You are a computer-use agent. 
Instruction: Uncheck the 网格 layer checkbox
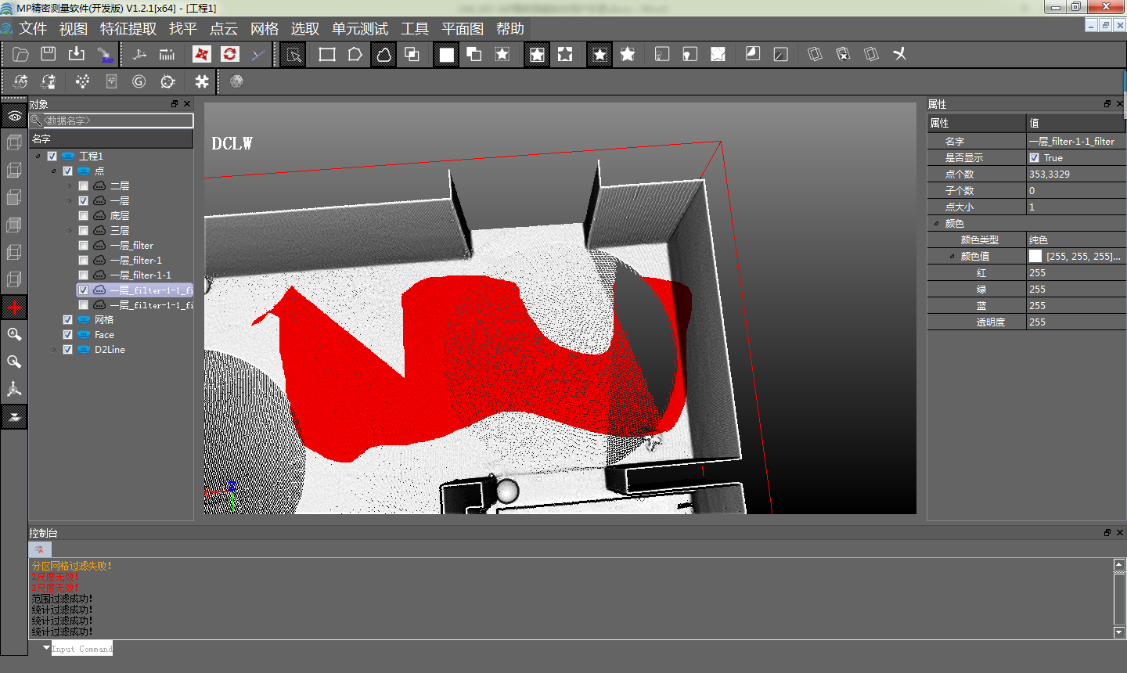tap(68, 320)
